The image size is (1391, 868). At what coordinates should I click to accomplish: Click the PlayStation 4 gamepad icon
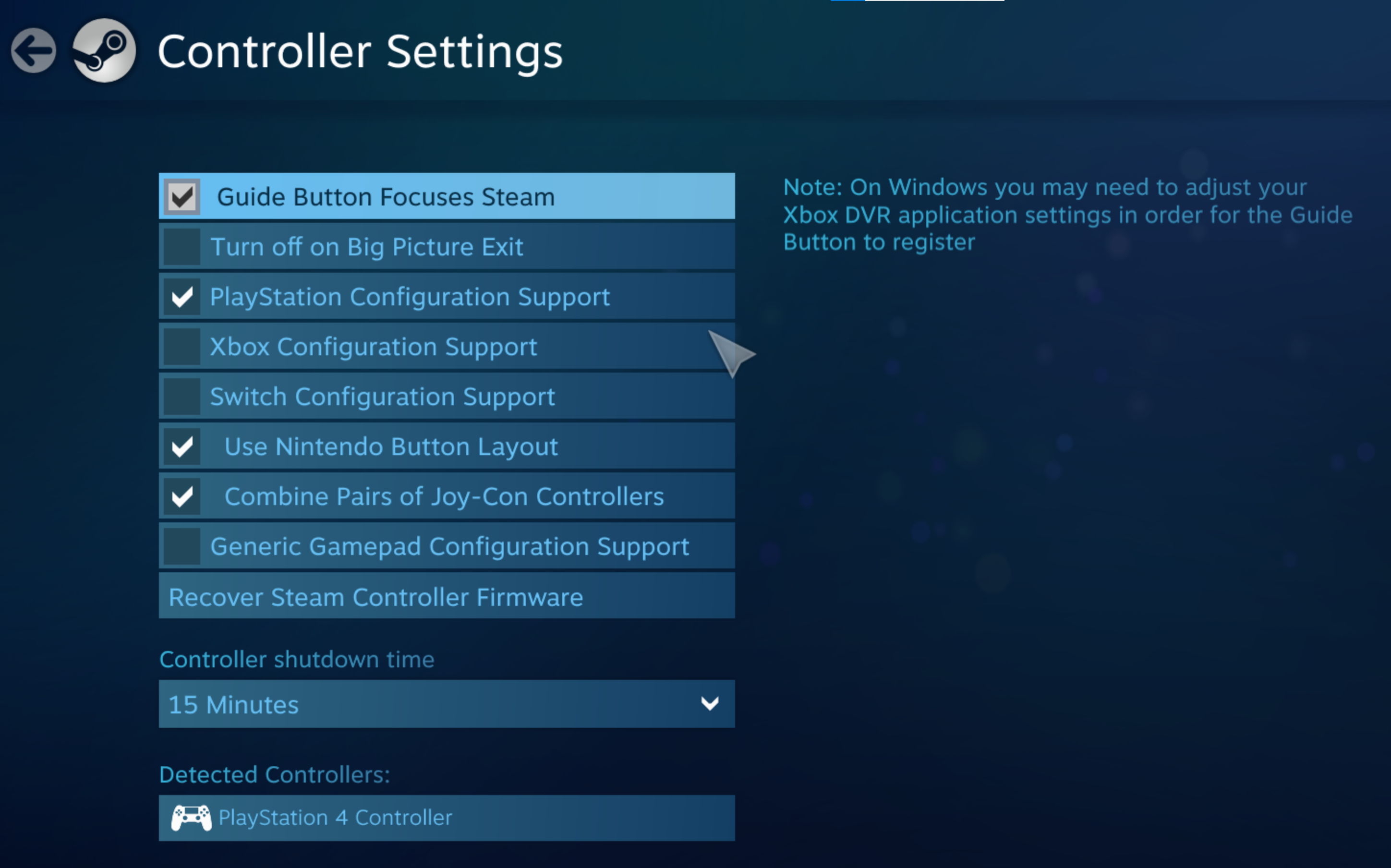pyautogui.click(x=191, y=818)
